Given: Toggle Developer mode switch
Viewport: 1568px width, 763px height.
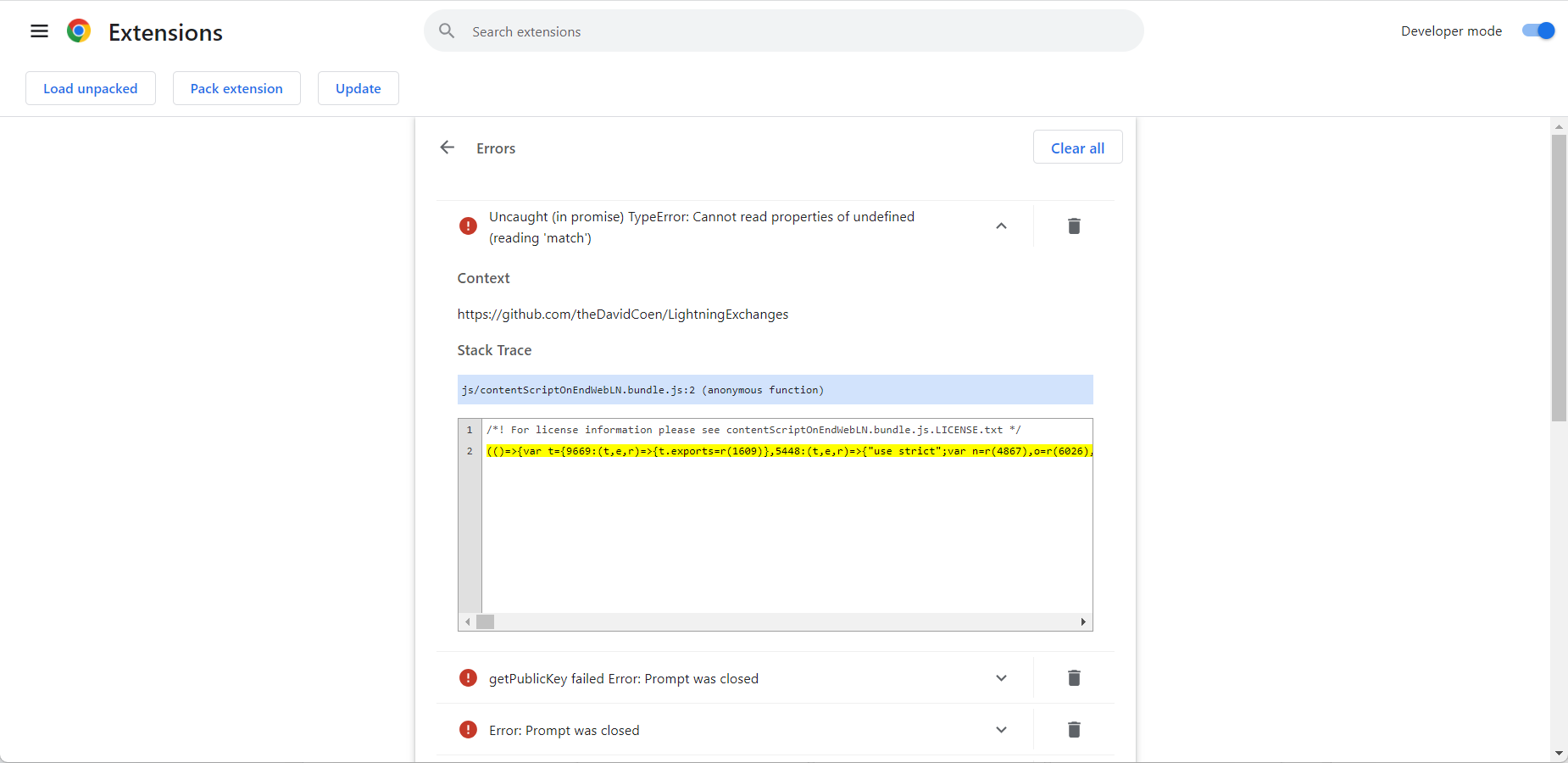Looking at the screenshot, I should 1538,31.
